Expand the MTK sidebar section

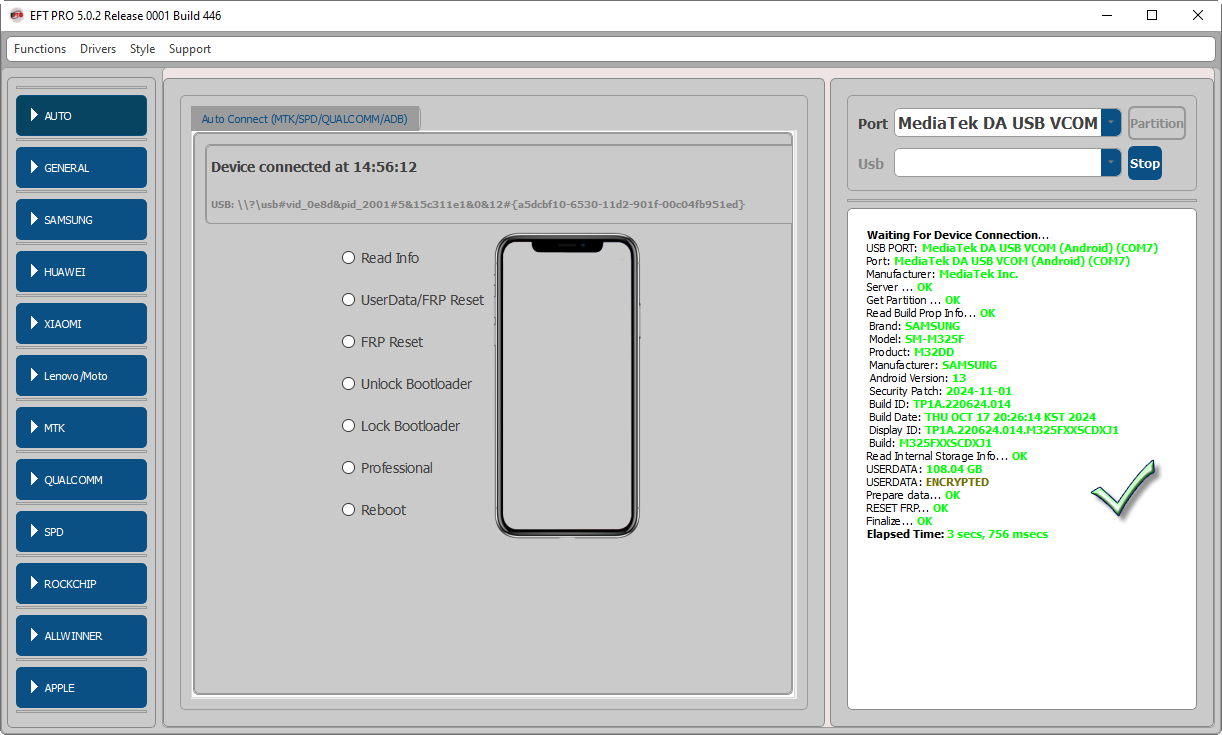(x=81, y=428)
